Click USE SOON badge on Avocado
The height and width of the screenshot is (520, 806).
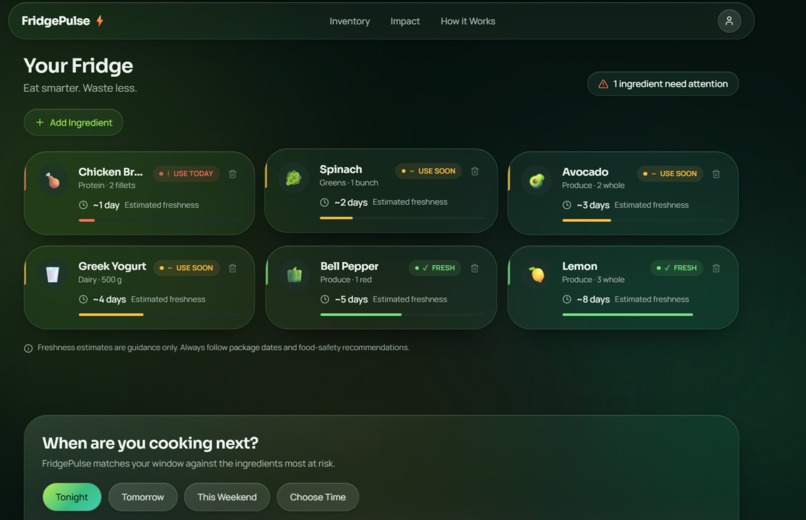click(670, 174)
